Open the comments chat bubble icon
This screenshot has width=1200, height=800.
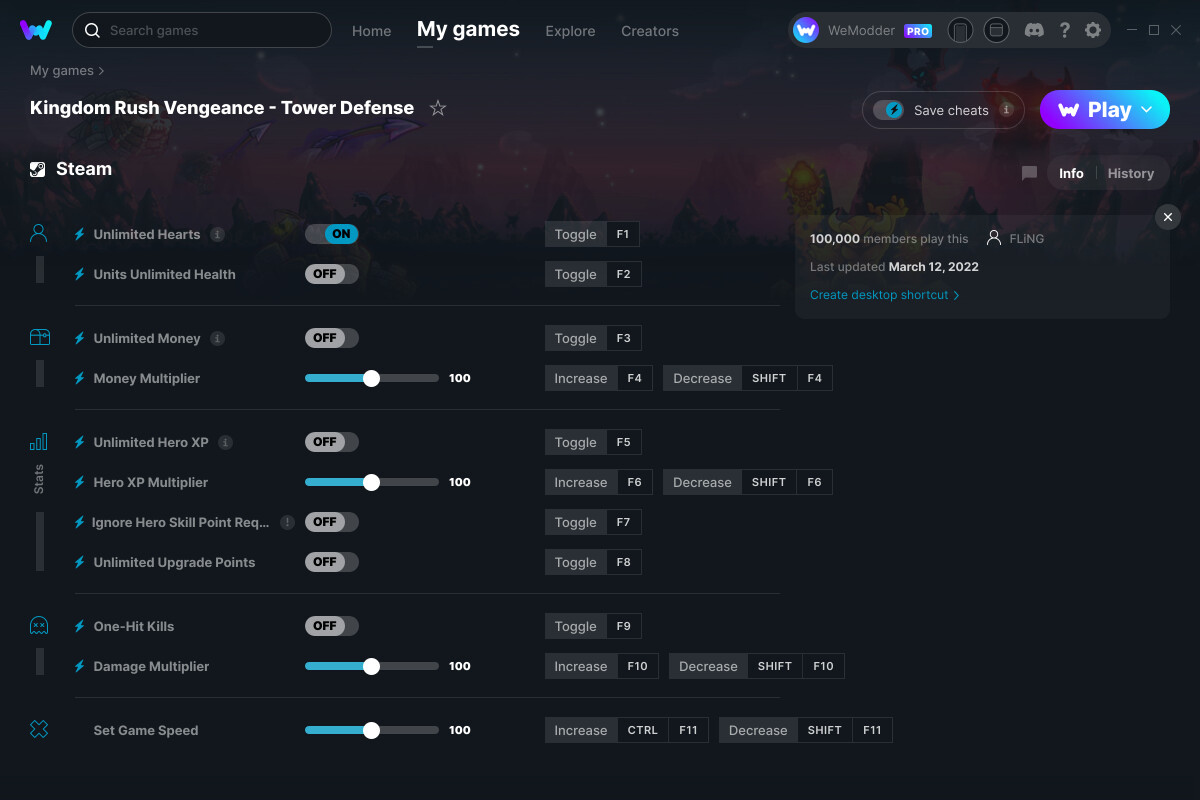1029,173
